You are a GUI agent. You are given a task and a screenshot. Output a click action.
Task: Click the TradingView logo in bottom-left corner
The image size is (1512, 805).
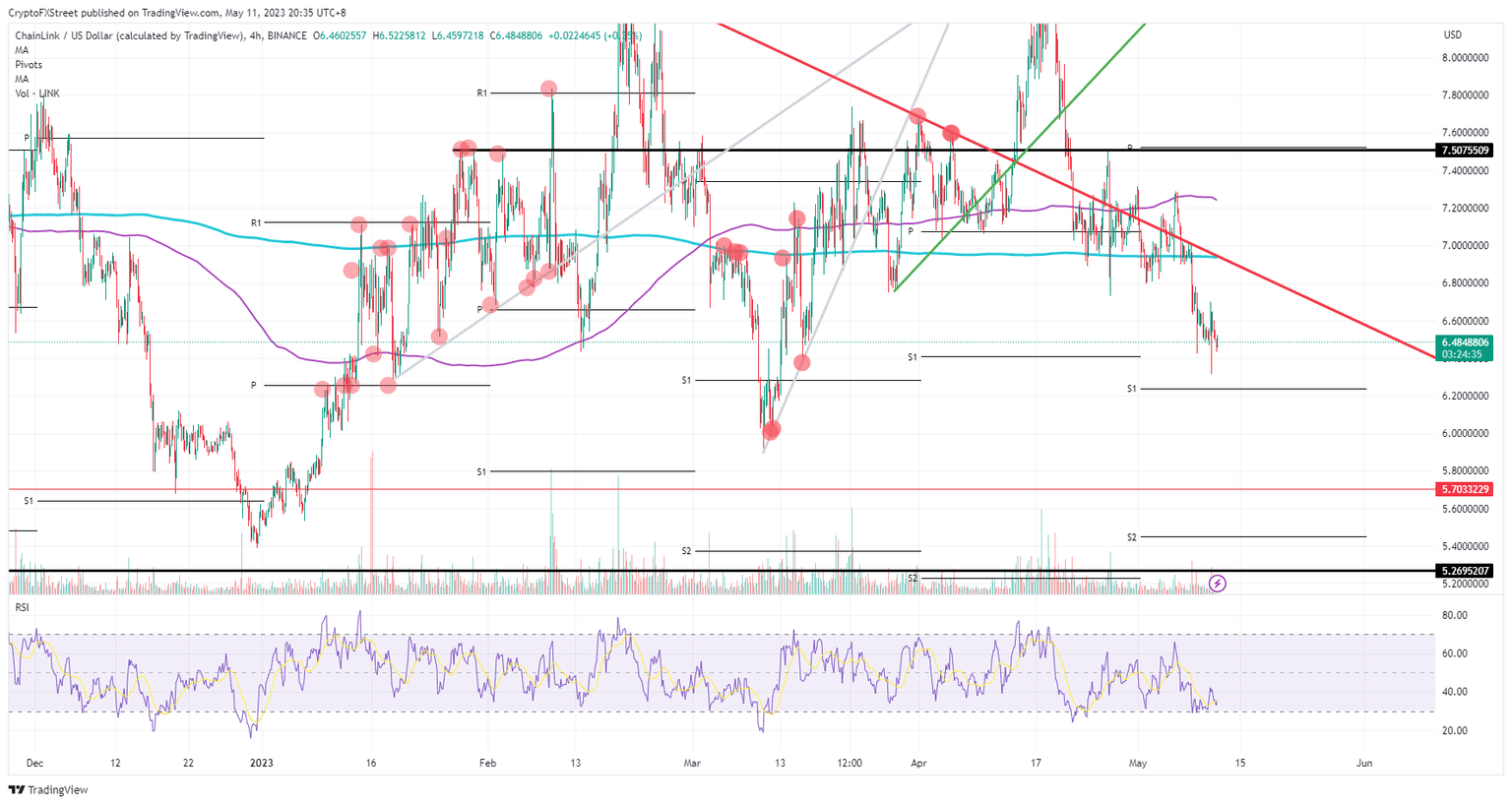coord(17,790)
